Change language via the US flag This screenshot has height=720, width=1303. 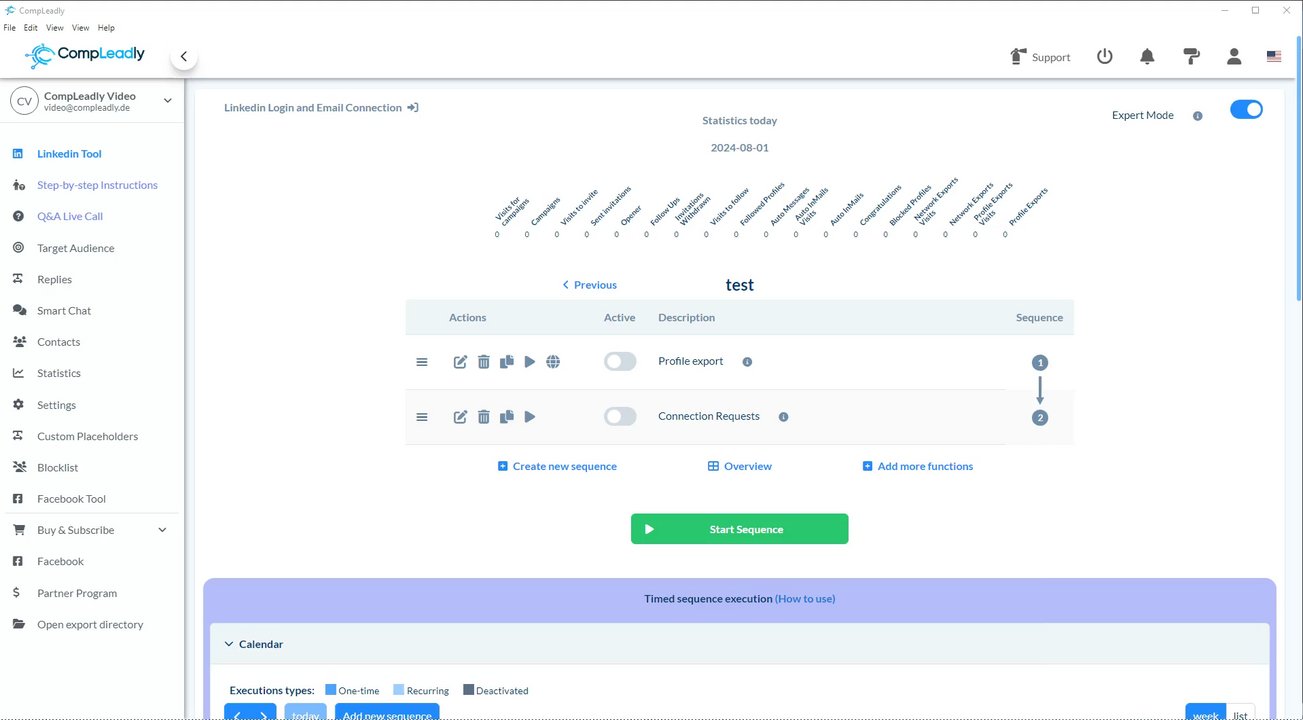coord(1274,57)
